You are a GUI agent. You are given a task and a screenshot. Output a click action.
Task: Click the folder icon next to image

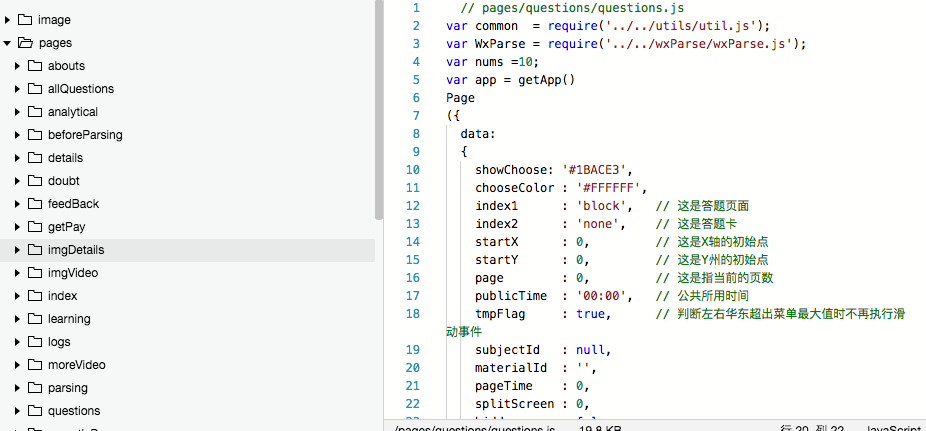(25, 20)
